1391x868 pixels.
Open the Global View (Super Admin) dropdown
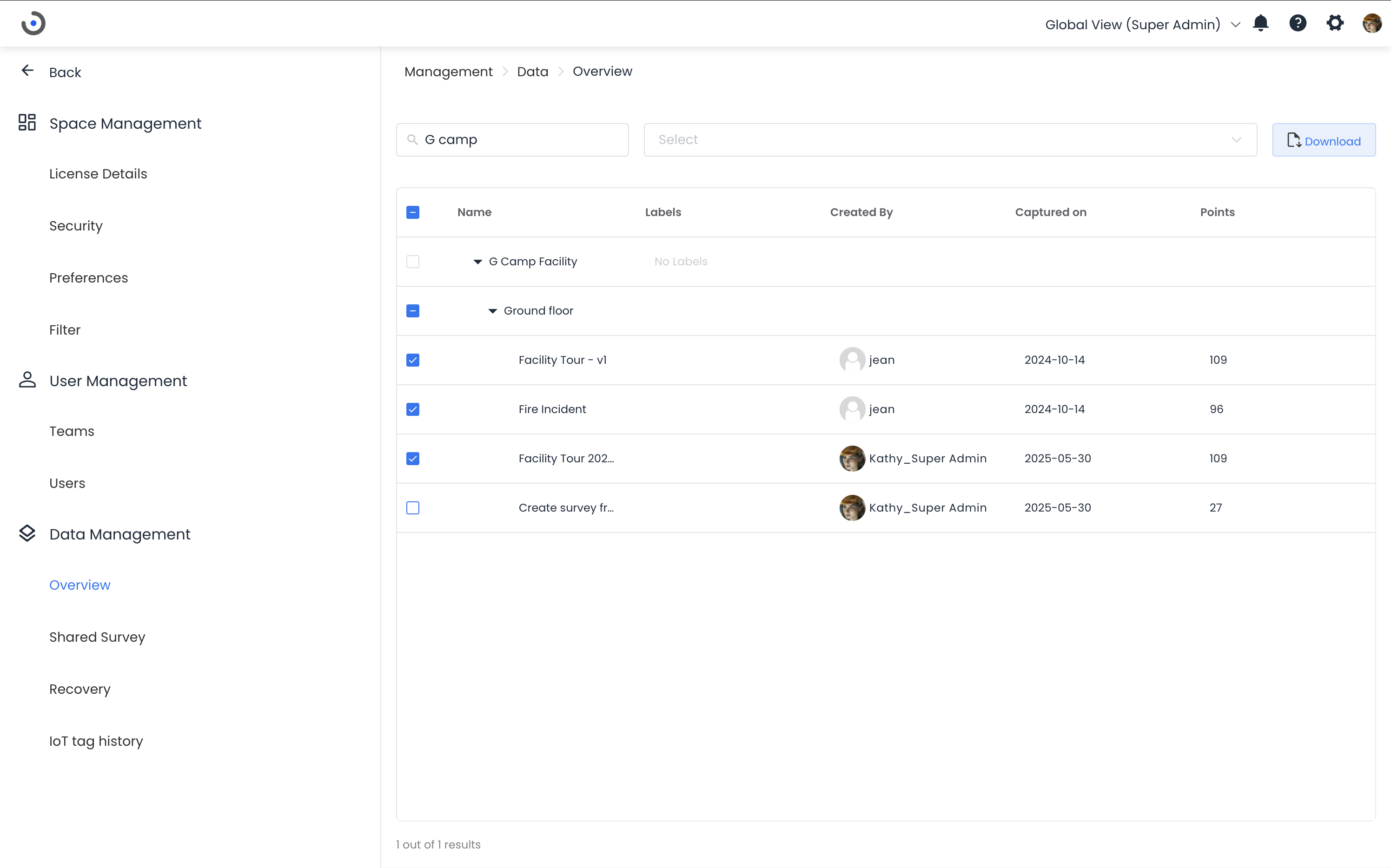[x=1142, y=25]
